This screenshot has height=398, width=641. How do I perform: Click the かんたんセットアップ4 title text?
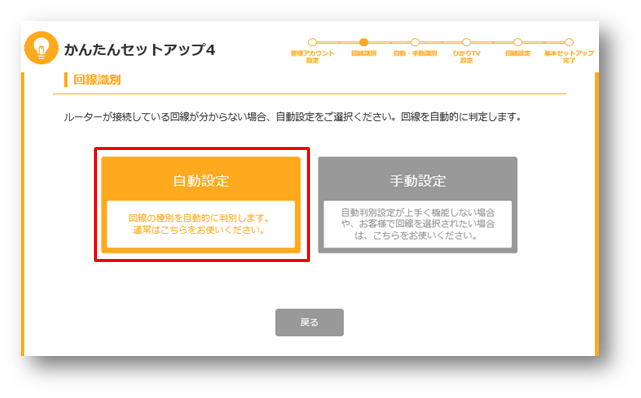pyautogui.click(x=139, y=50)
